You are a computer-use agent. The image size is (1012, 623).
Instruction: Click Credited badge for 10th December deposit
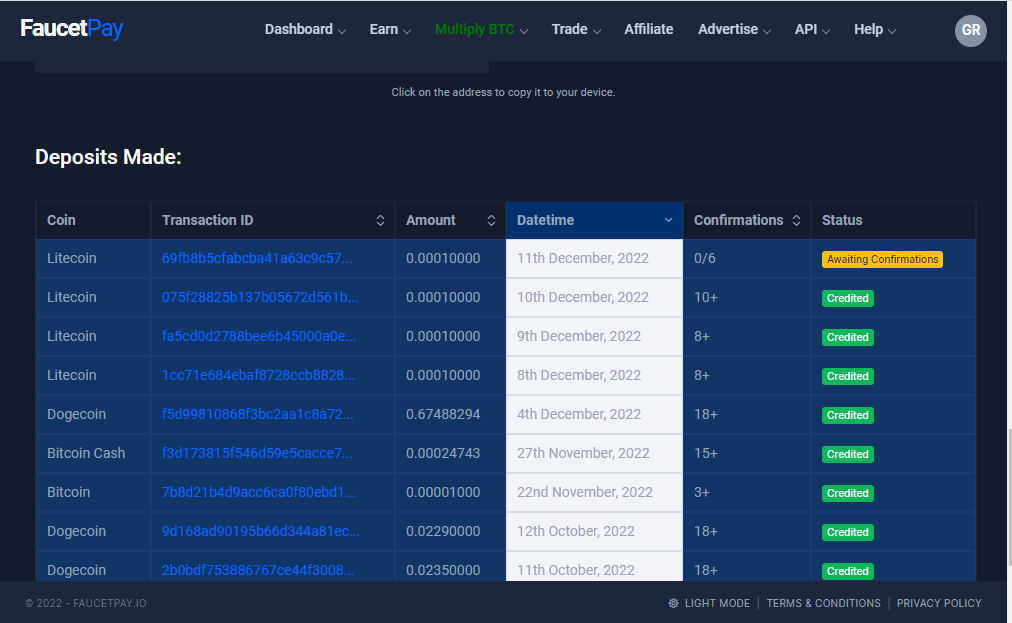[x=847, y=298]
